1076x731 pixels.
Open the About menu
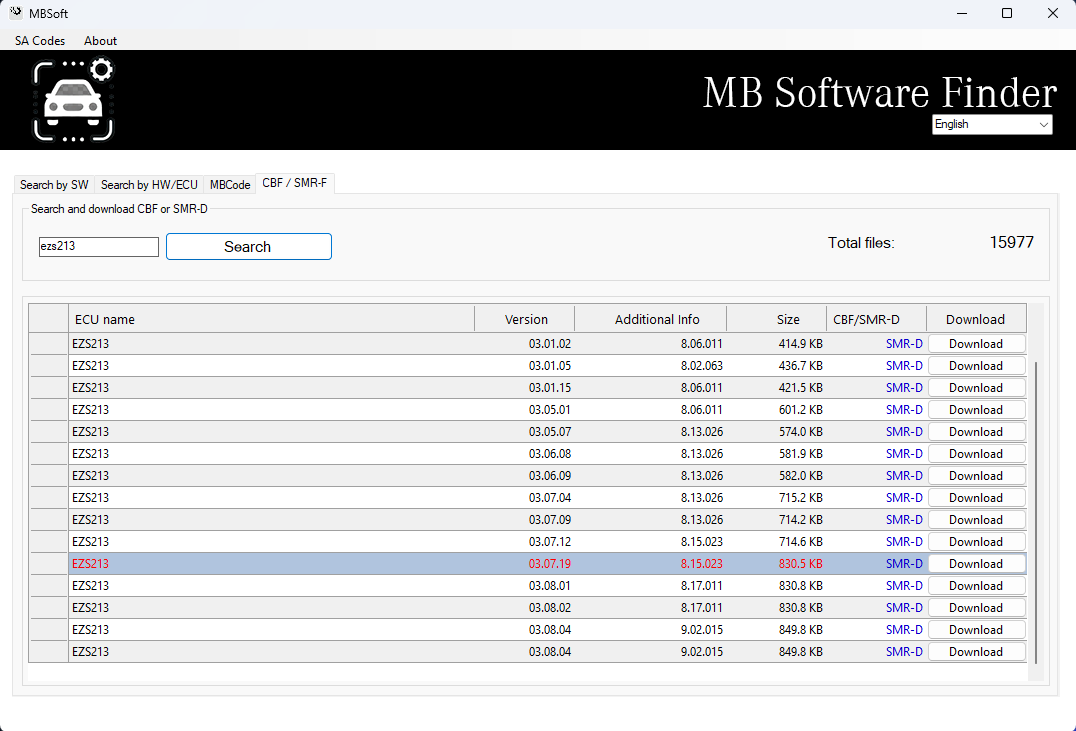[x=100, y=41]
